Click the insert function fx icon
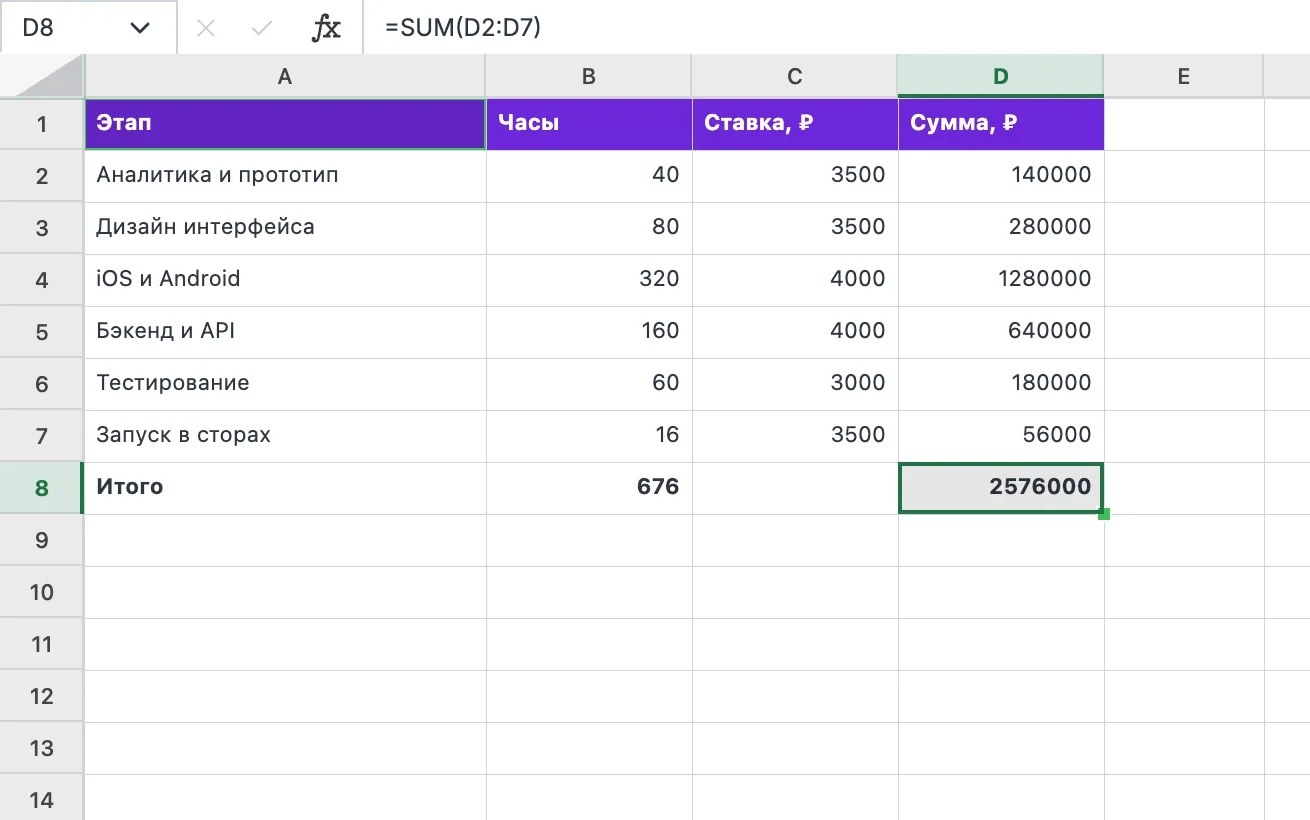The height and width of the screenshot is (820, 1310). (327, 28)
